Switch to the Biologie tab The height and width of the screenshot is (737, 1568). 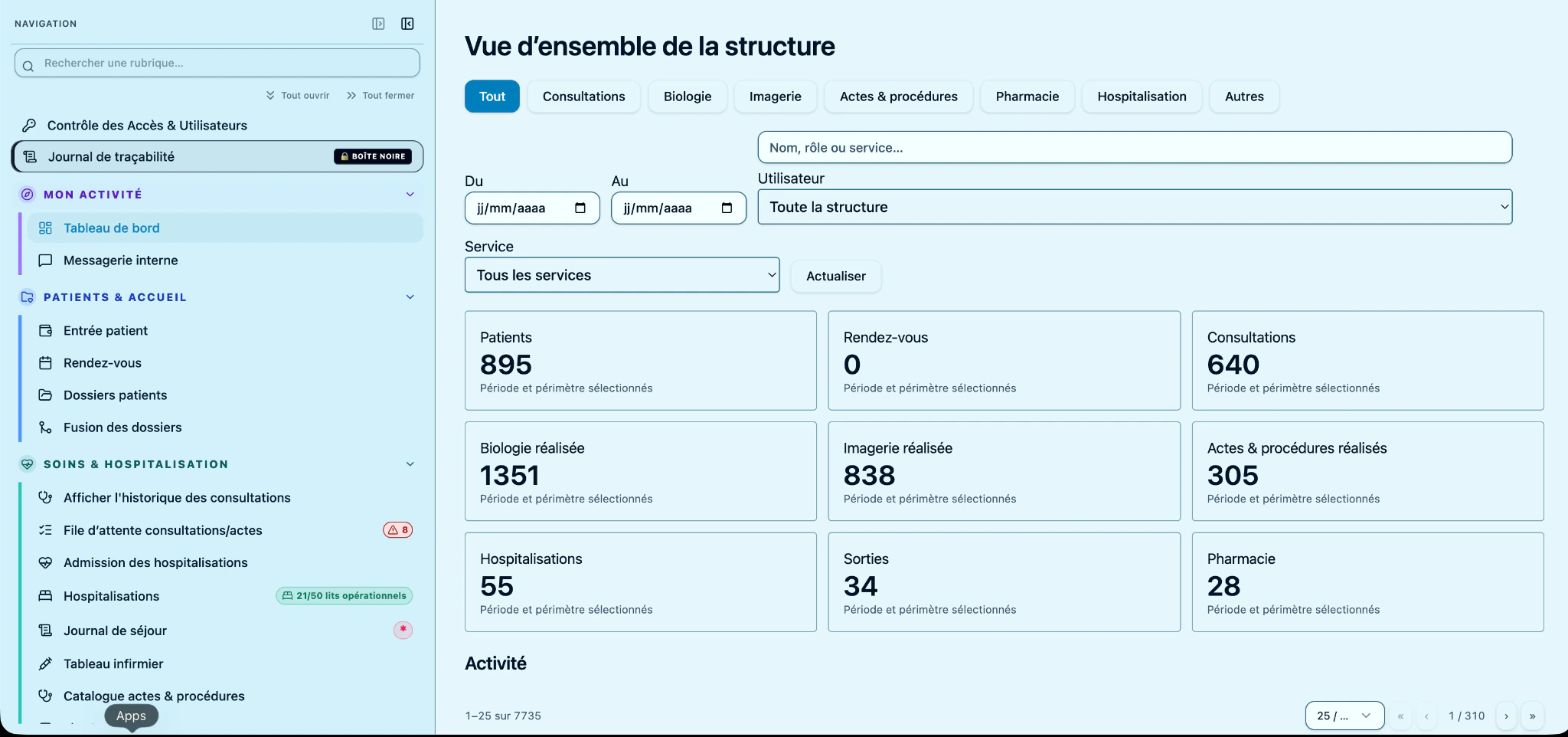click(688, 97)
